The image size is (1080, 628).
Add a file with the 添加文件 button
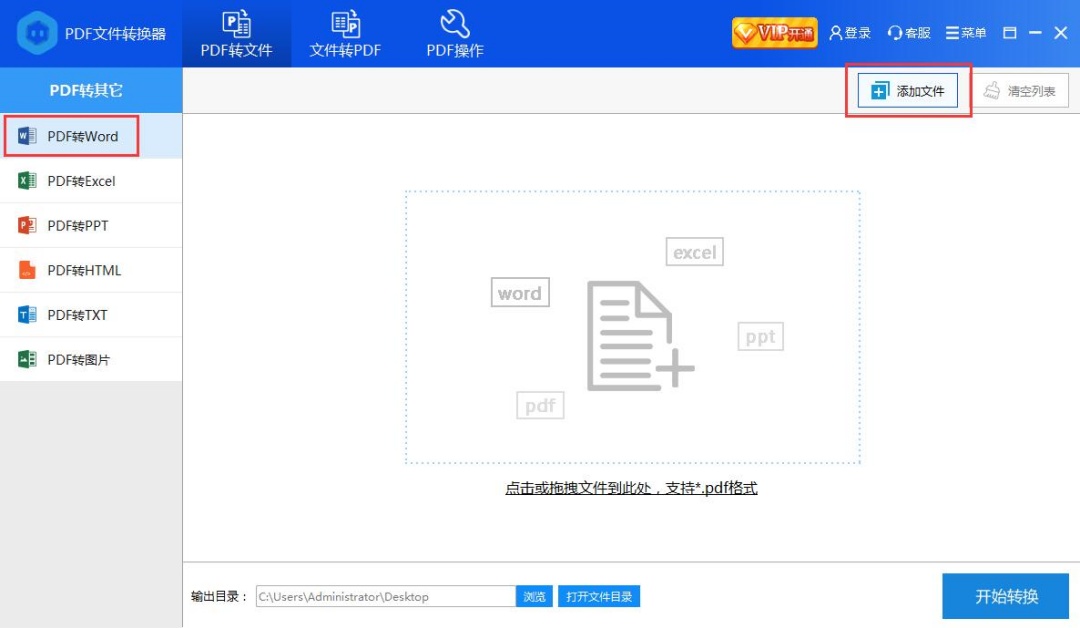(x=908, y=91)
